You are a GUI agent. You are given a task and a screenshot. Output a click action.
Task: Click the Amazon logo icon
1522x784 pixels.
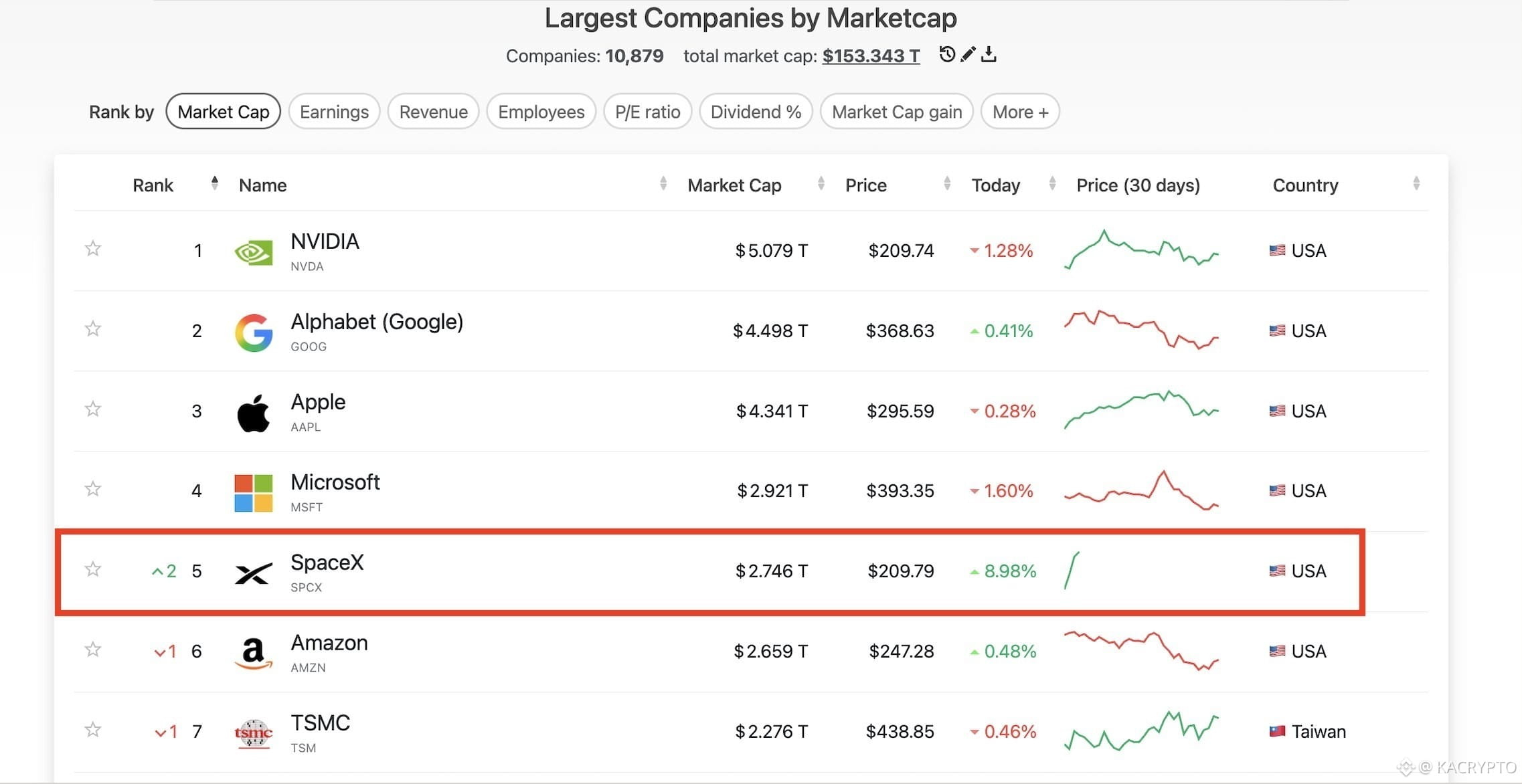click(x=254, y=653)
